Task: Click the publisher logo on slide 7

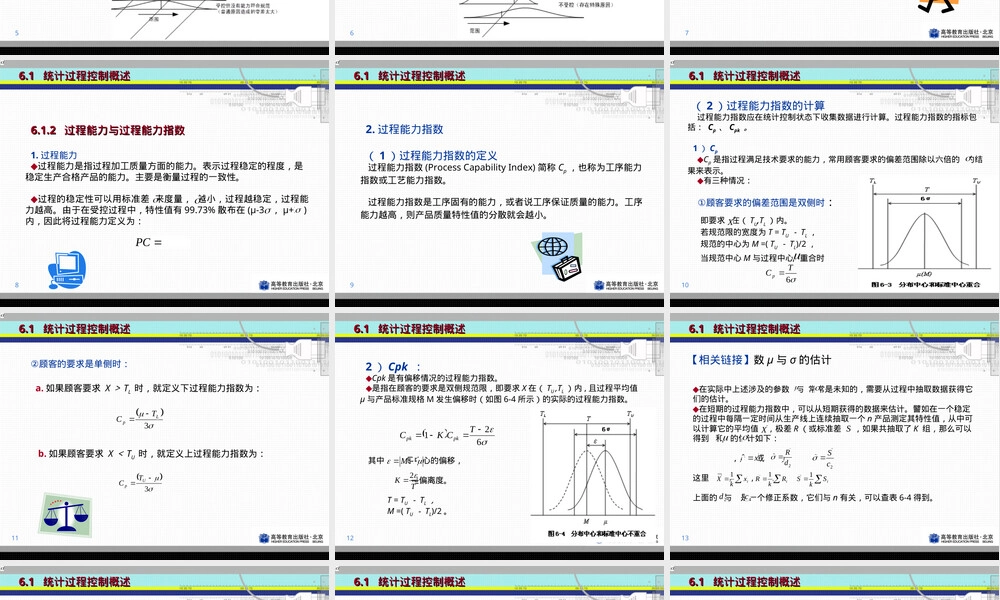Action: tap(960, 33)
